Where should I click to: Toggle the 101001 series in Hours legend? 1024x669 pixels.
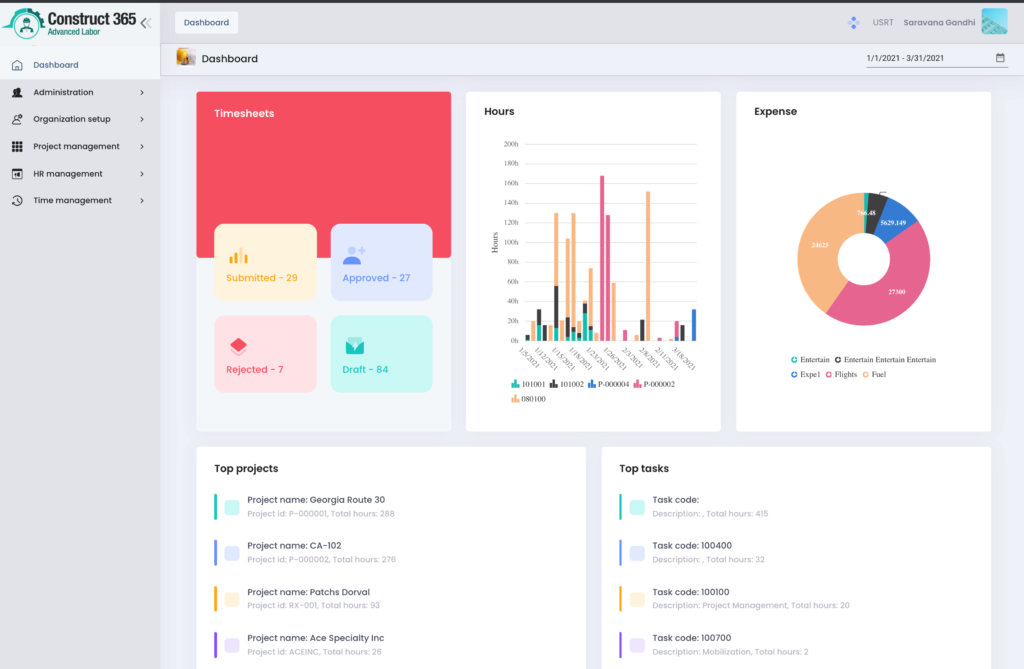pos(529,383)
